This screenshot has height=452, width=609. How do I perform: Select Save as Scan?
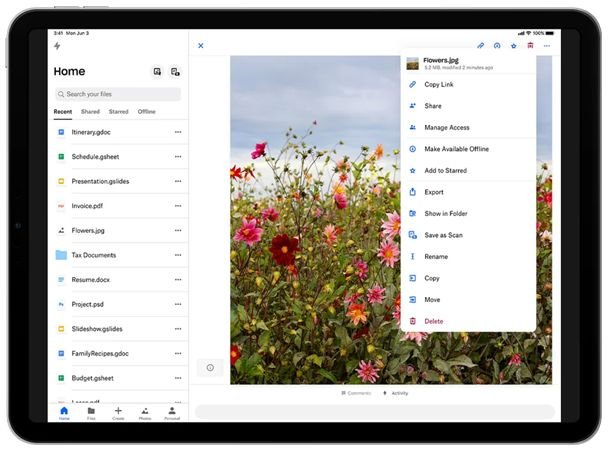pos(468,235)
